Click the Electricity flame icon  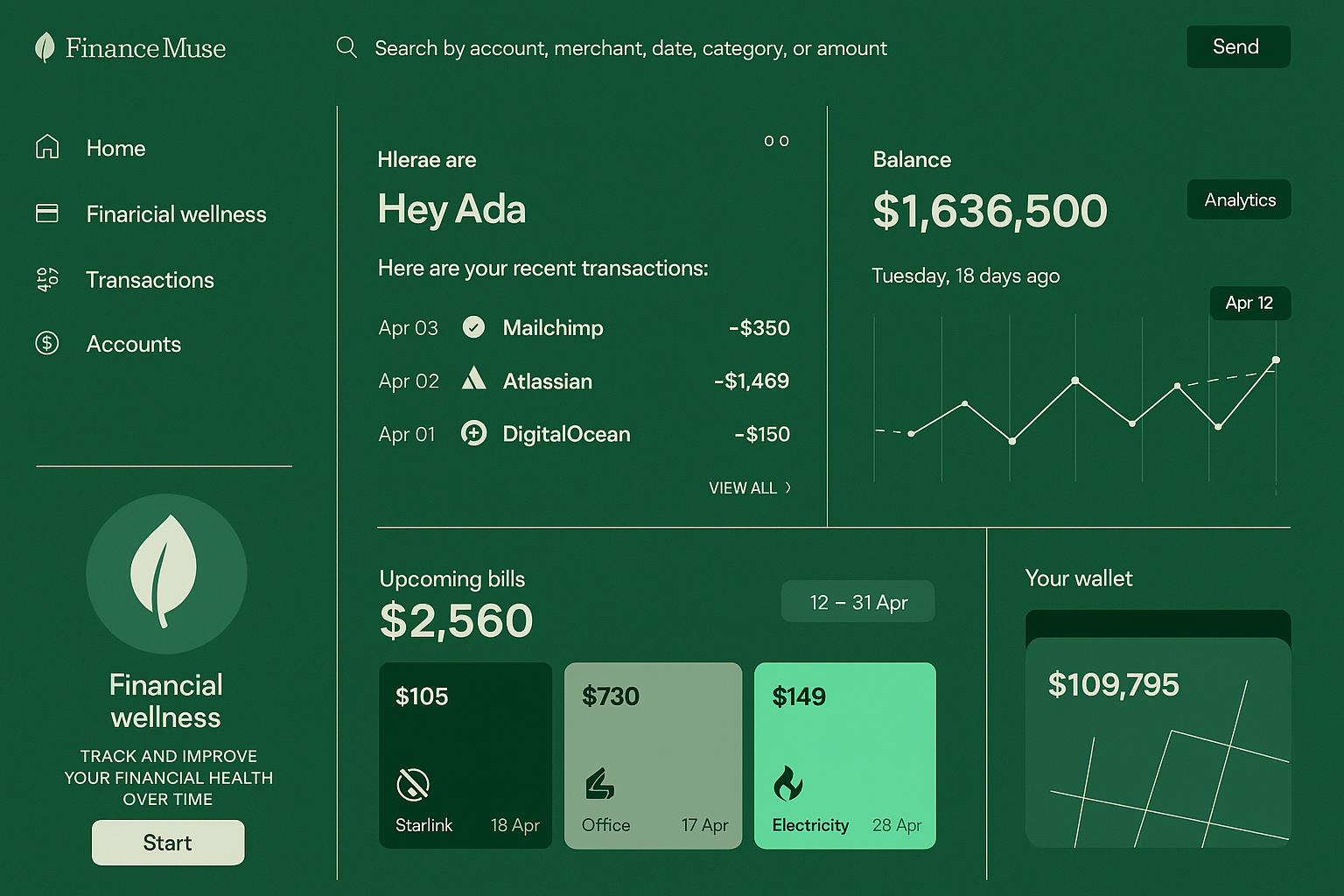click(787, 783)
